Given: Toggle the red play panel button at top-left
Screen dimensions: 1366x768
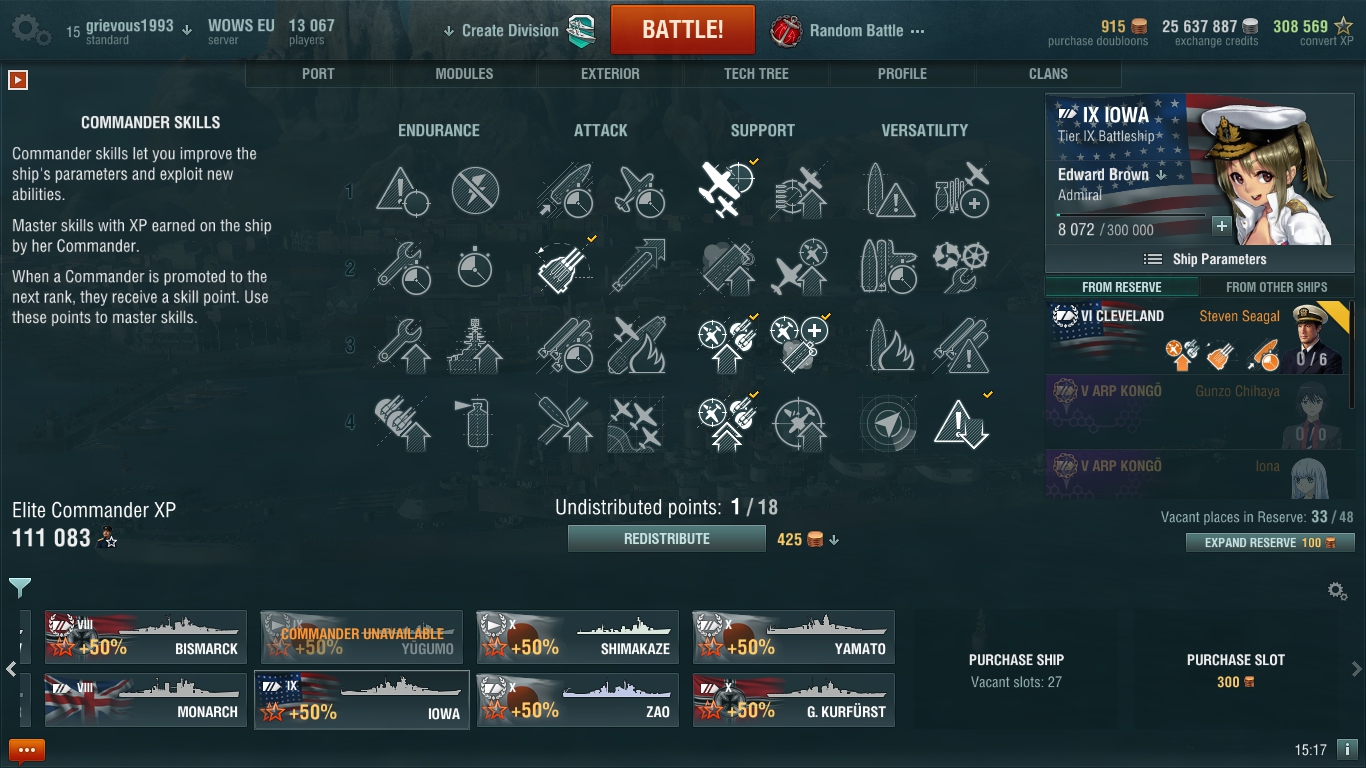Looking at the screenshot, I should [x=17, y=79].
